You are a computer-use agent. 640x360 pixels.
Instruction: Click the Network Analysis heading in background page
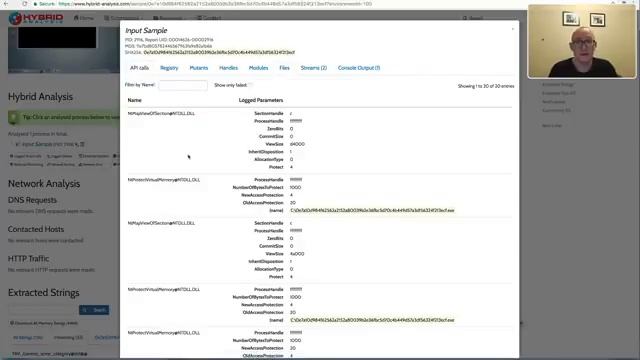44,184
